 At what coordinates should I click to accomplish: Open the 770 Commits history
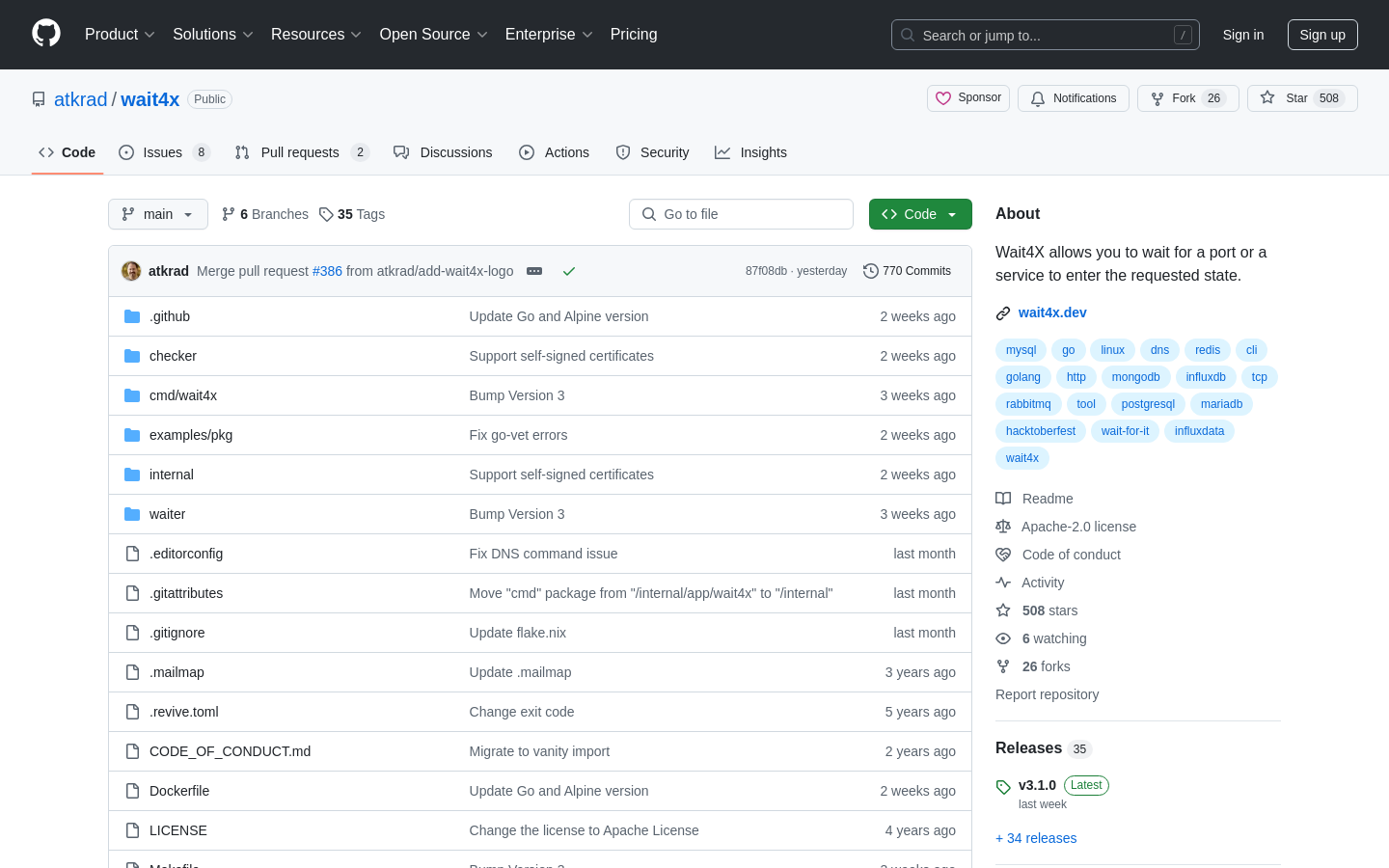click(907, 271)
